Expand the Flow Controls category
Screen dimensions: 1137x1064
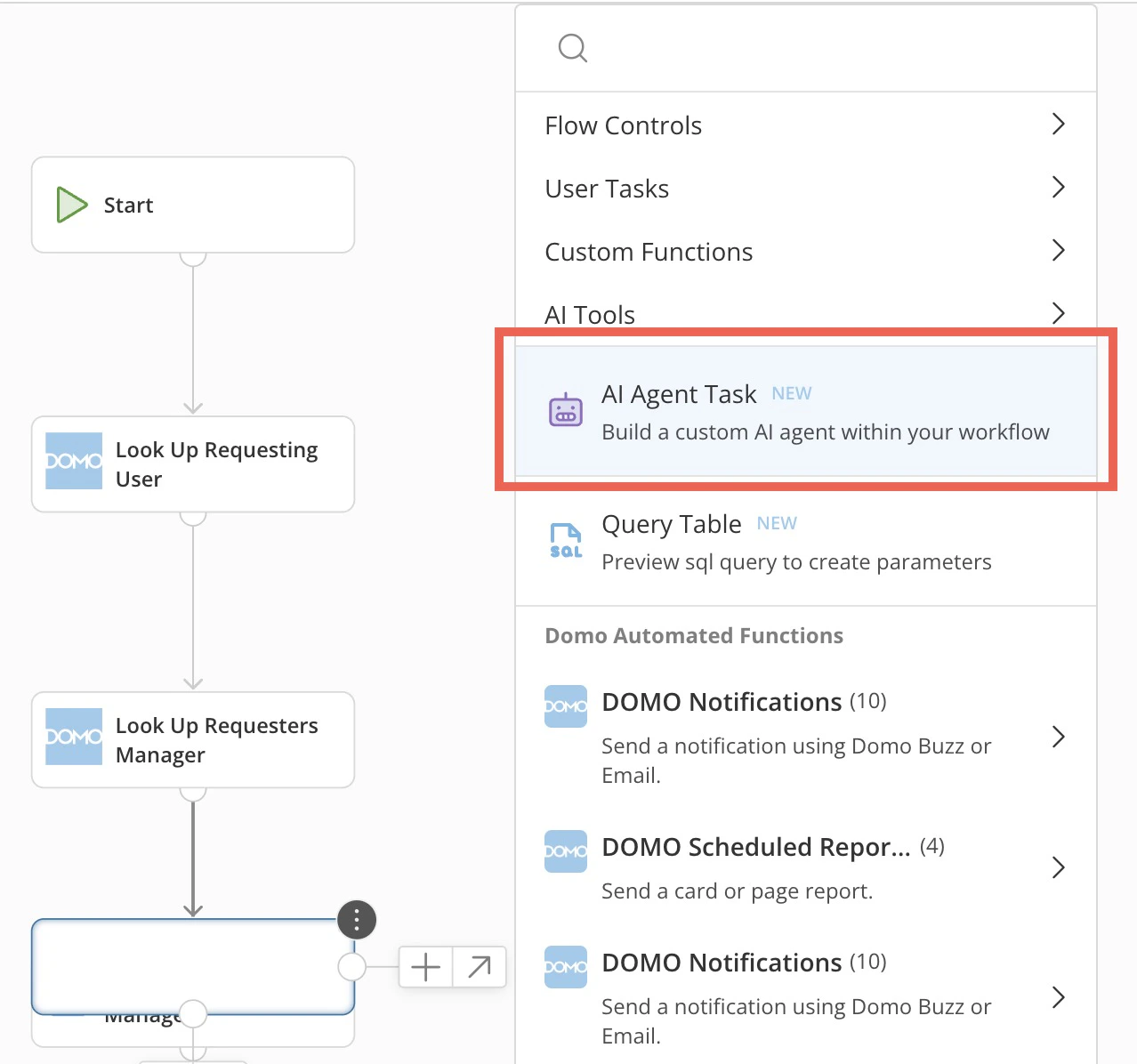pos(806,125)
